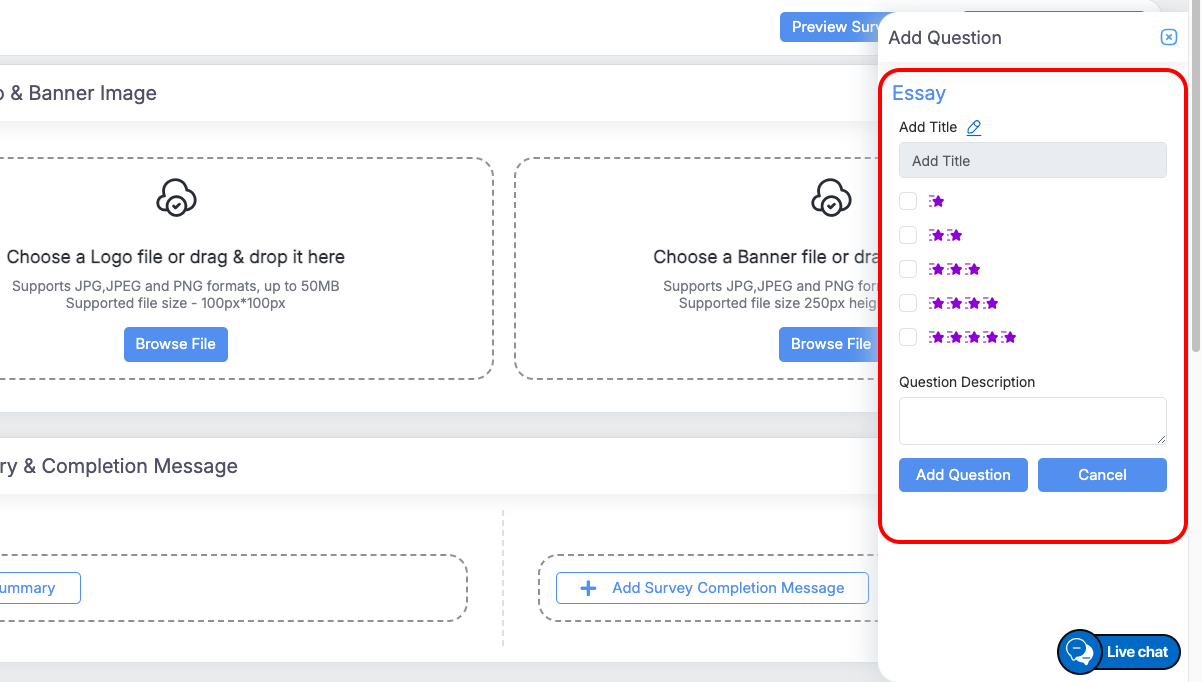Enable the four-star rating checkbox
1202x682 pixels.
click(908, 303)
